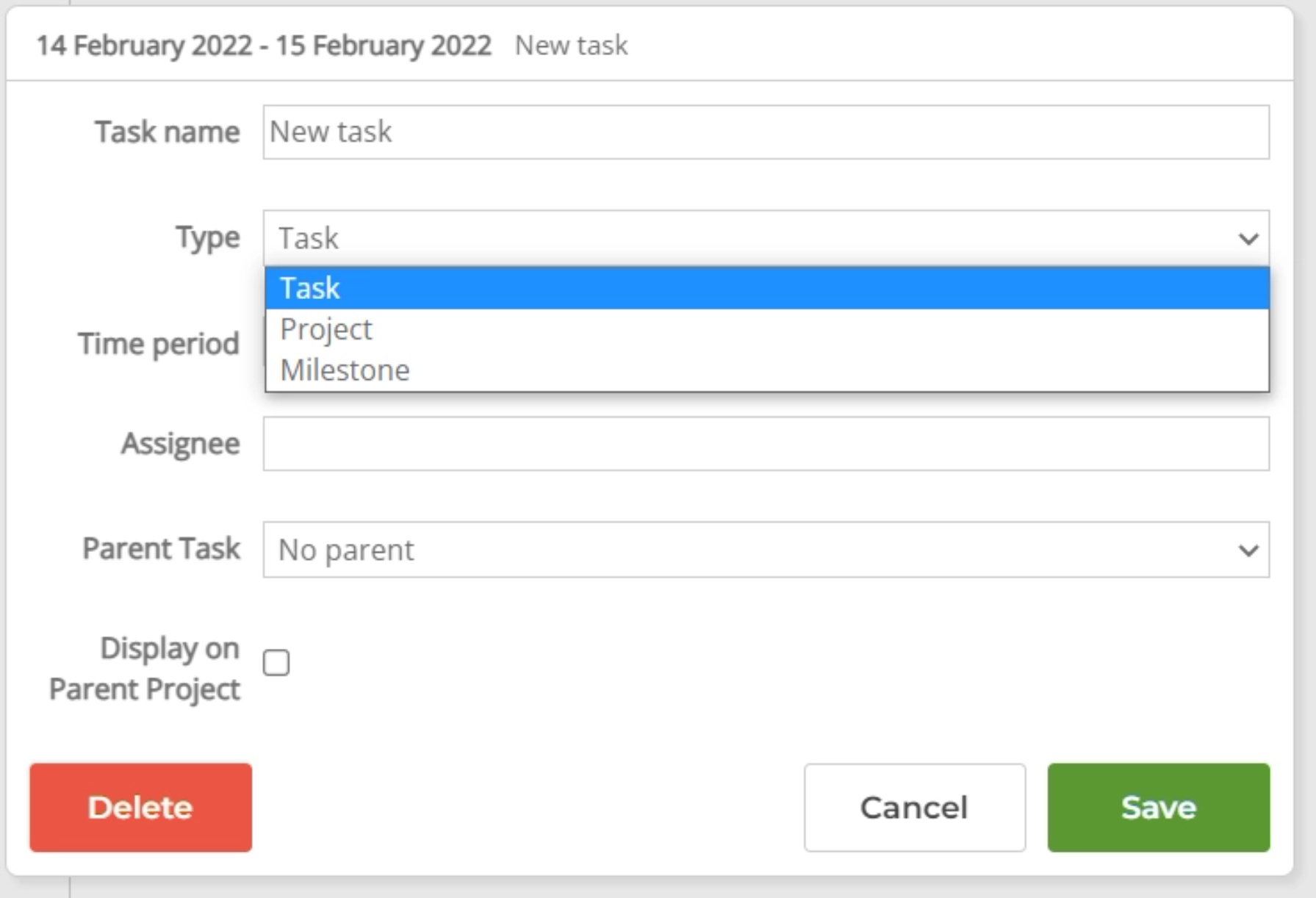Click the Parent Task chevron arrow
This screenshot has width=1316, height=898.
tap(1248, 550)
